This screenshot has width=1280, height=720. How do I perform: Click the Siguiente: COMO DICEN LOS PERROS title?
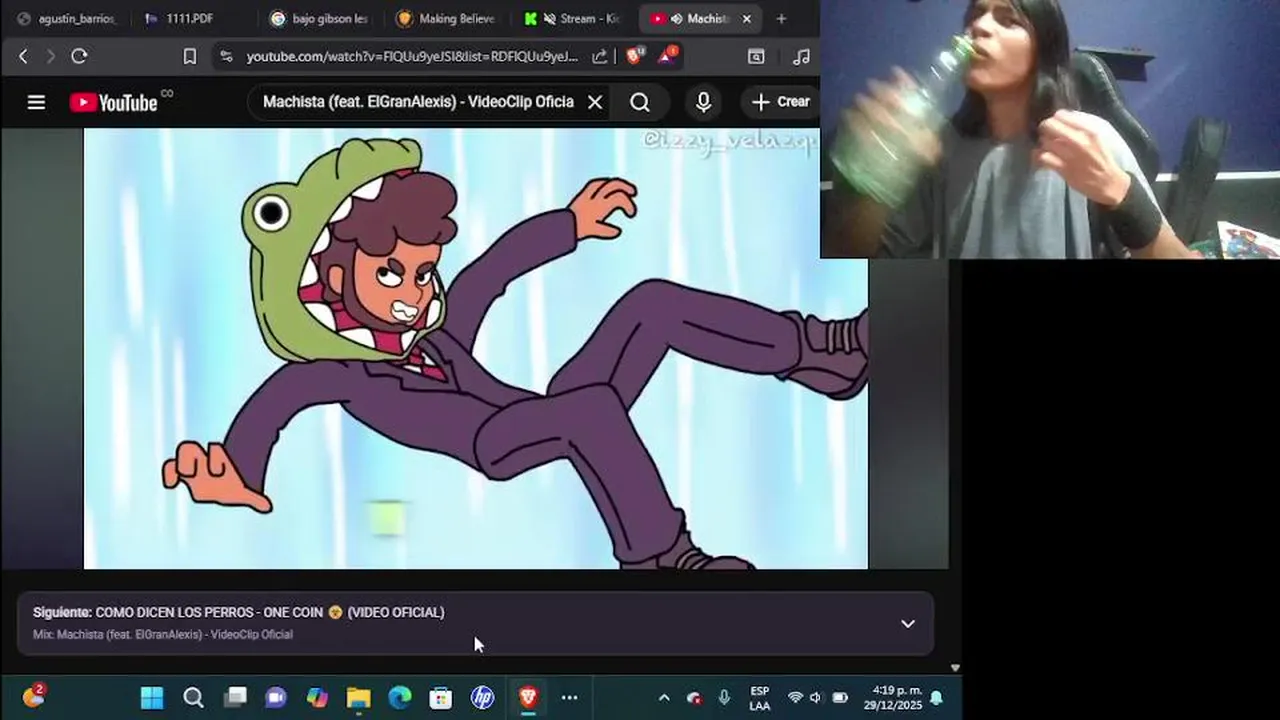point(238,612)
